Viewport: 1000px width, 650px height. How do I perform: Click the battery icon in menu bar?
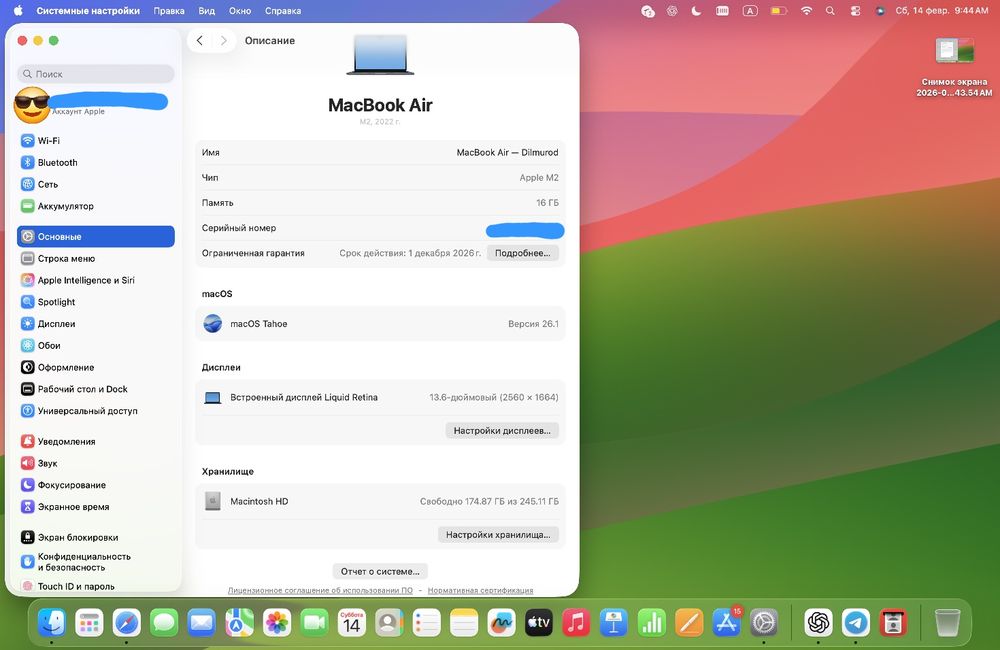click(x=779, y=11)
